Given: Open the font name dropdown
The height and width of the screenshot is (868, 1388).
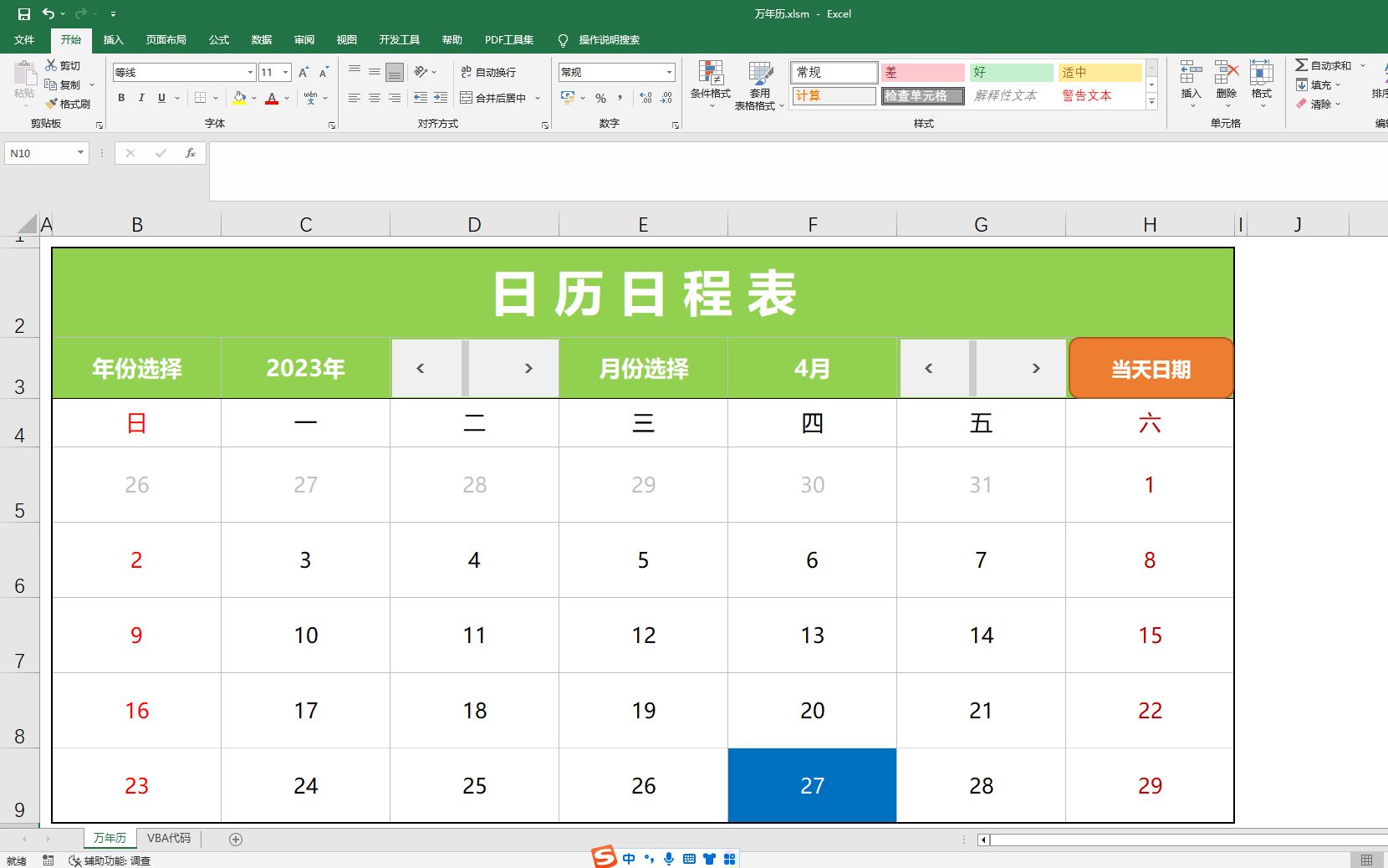Looking at the screenshot, I should (x=248, y=72).
